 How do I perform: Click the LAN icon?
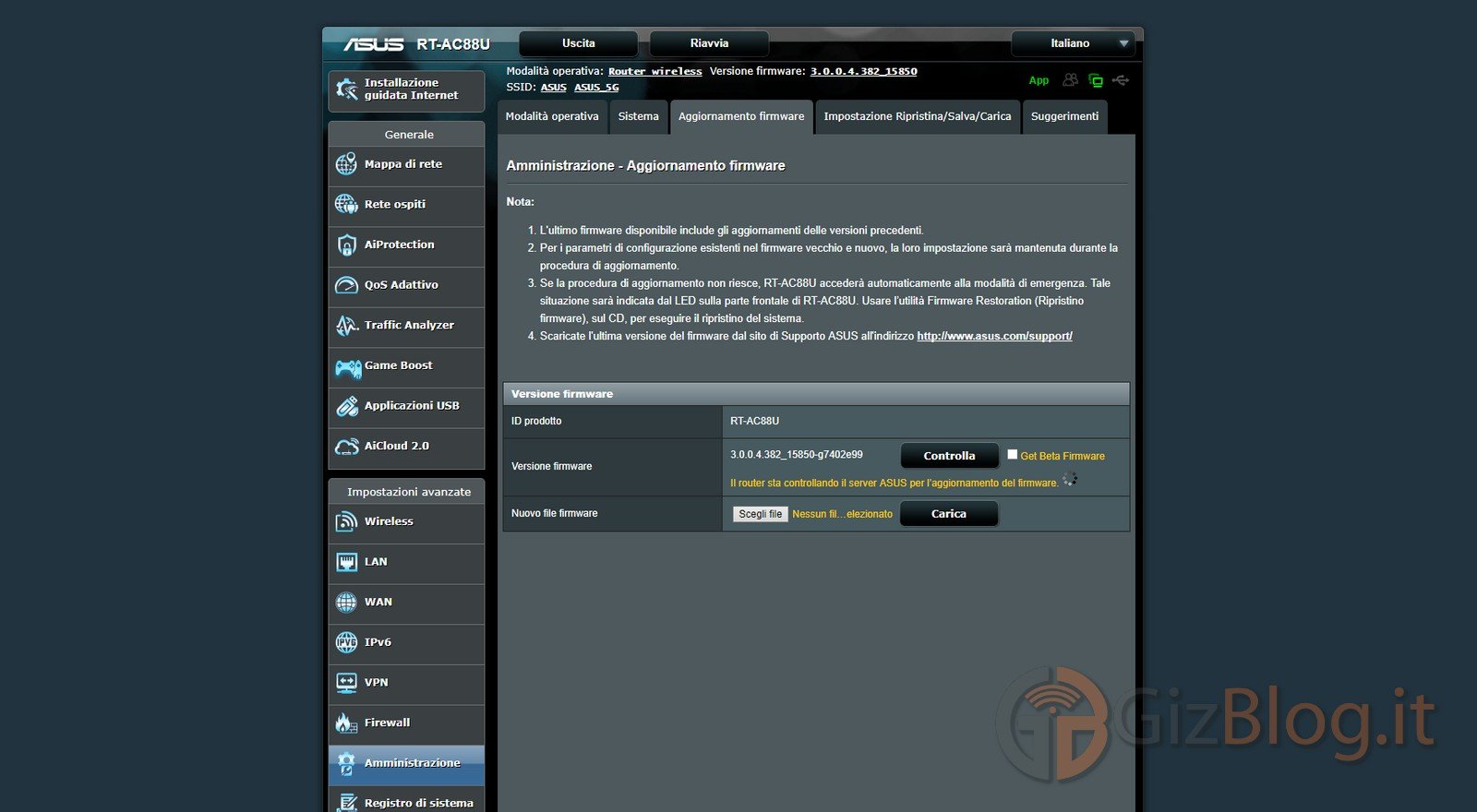point(346,562)
